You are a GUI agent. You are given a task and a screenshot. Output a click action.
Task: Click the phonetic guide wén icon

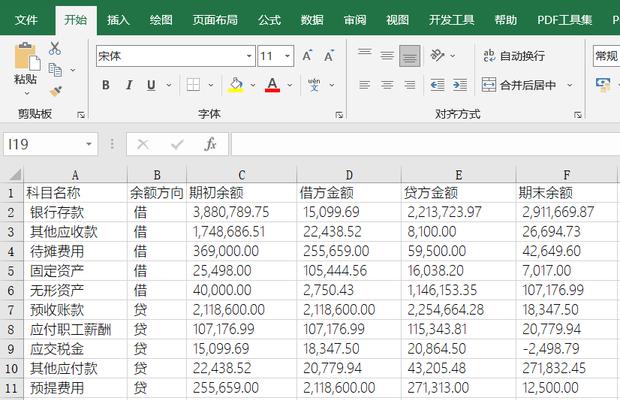click(314, 85)
